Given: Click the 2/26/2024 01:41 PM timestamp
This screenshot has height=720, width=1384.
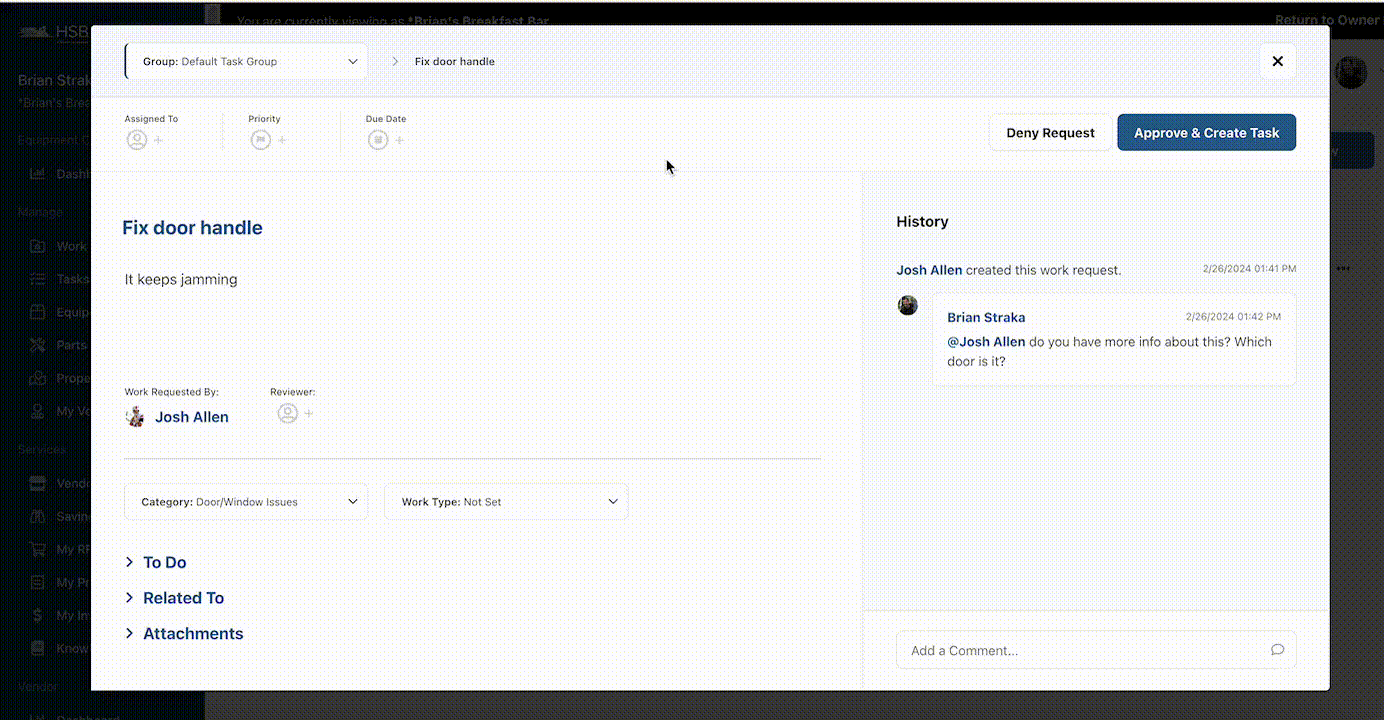Looking at the screenshot, I should 1249,269.
